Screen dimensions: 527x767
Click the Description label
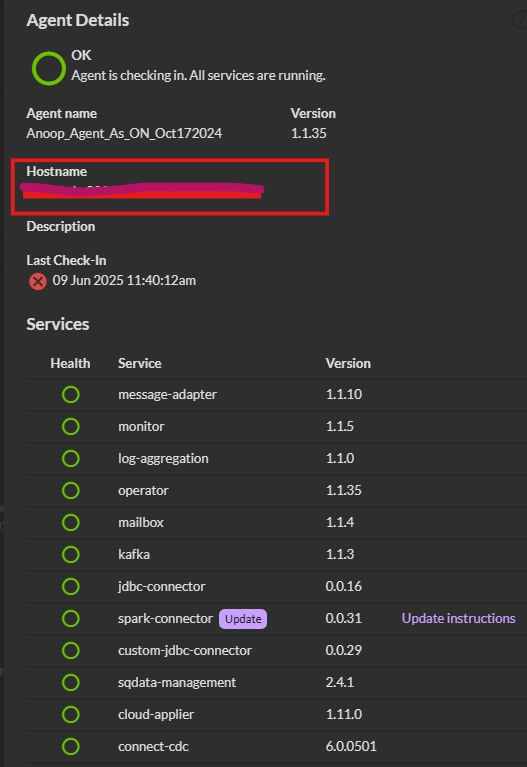click(61, 226)
